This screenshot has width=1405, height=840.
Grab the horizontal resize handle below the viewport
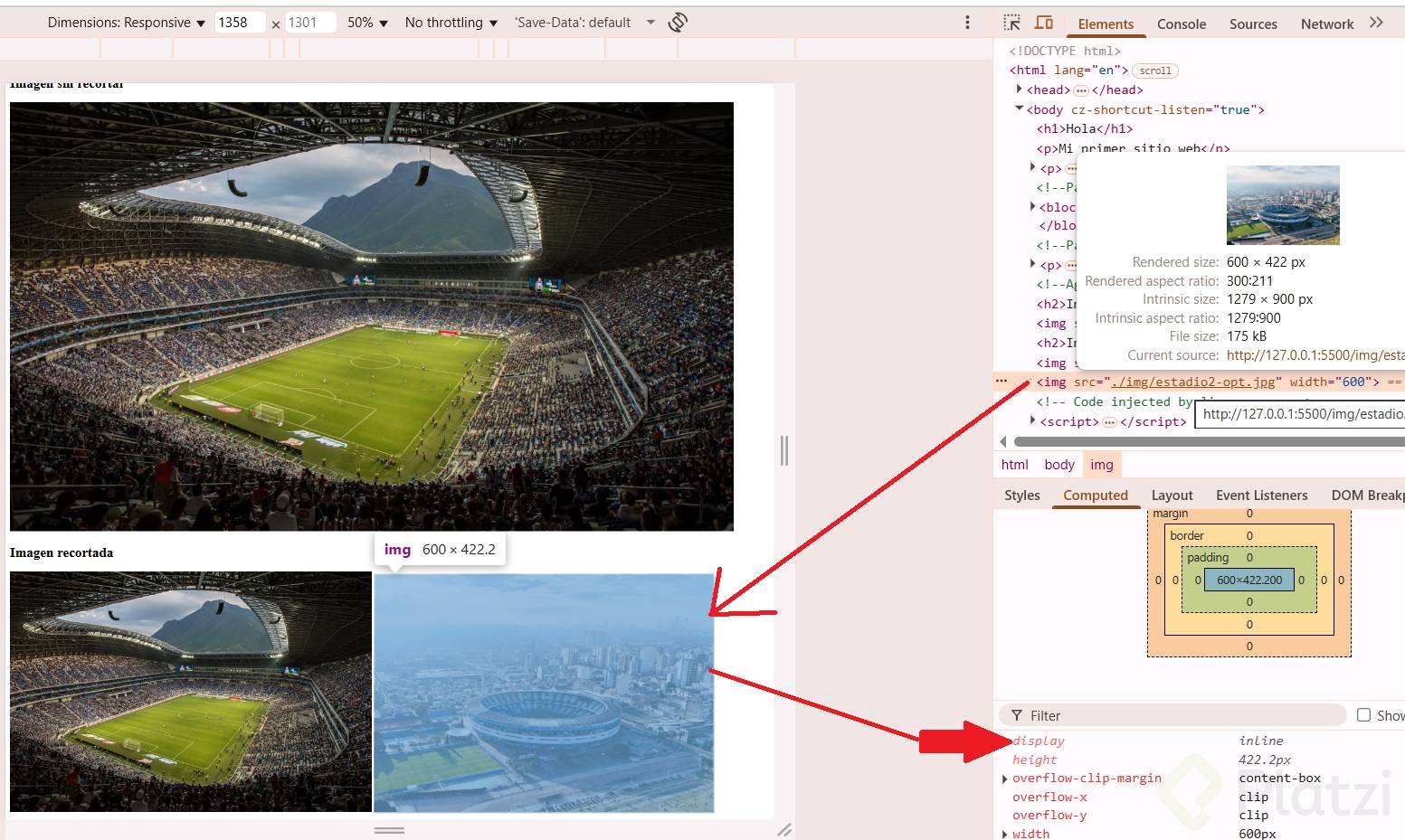tap(389, 829)
